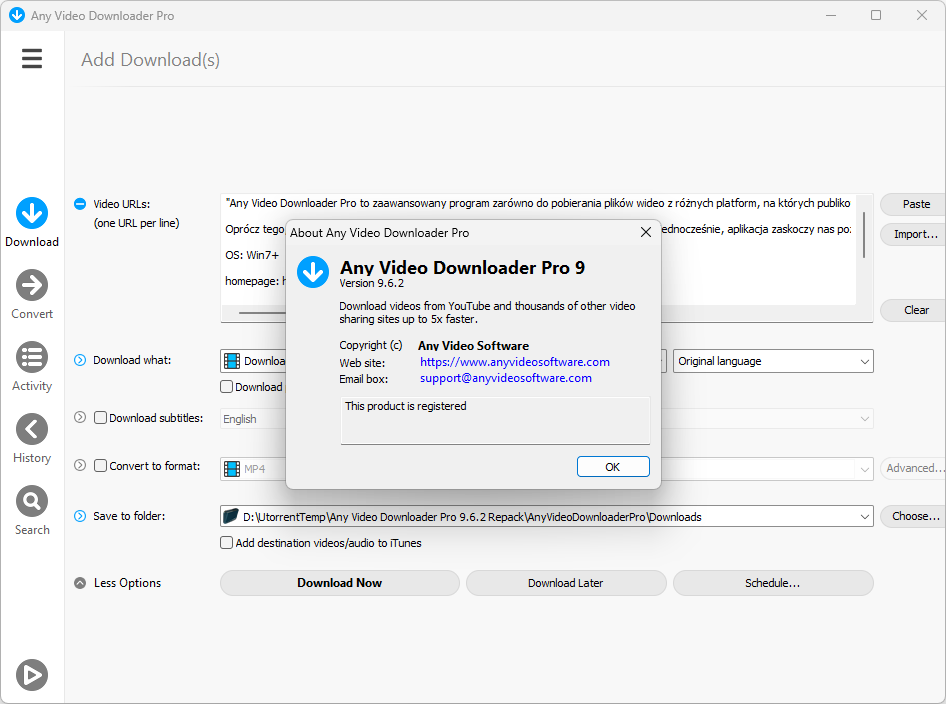Expand the Original language dropdown
This screenshot has height=704, width=946.
click(x=773, y=361)
